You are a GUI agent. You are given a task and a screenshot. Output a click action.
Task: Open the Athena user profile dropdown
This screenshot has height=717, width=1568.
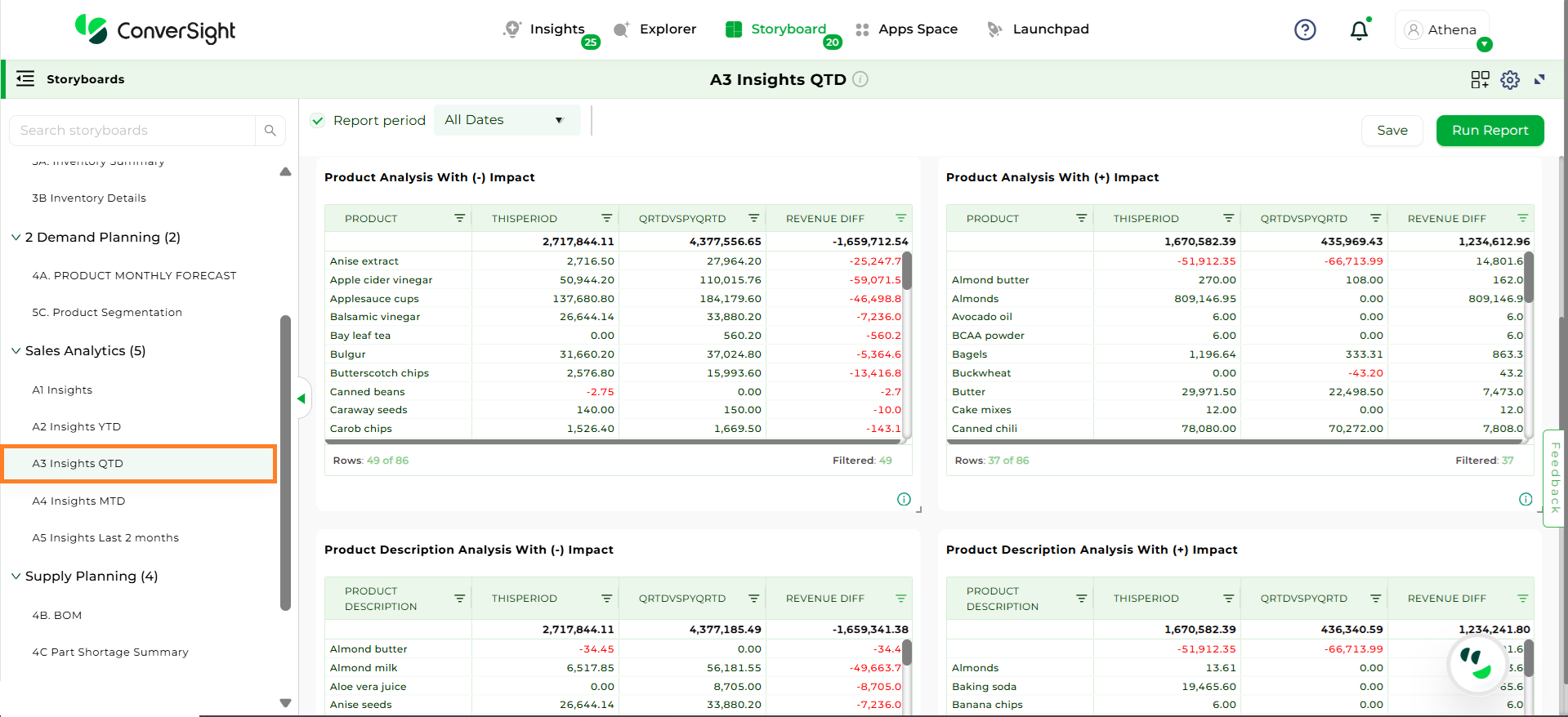pyautogui.click(x=1442, y=30)
